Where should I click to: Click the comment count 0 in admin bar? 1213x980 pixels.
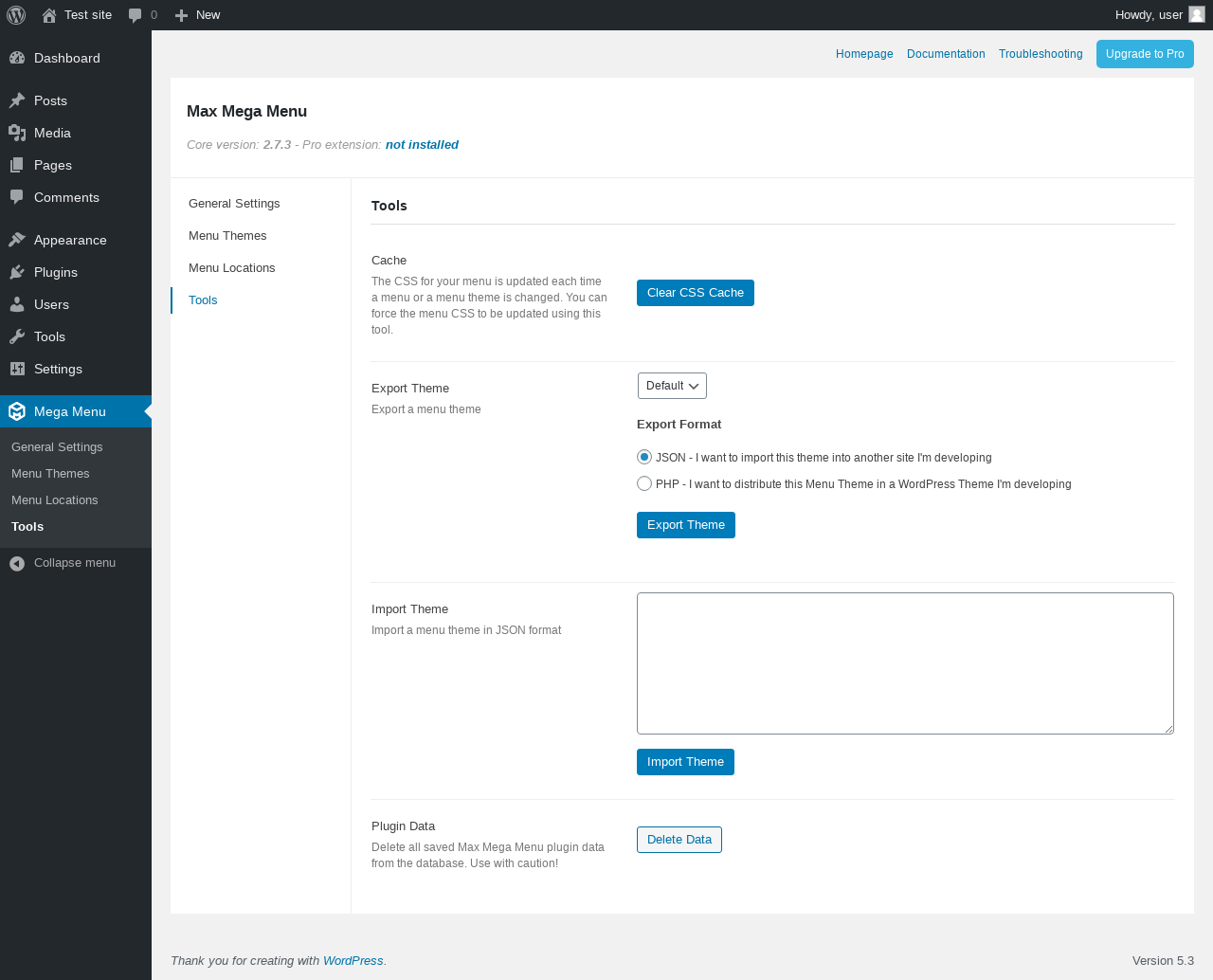tap(154, 15)
